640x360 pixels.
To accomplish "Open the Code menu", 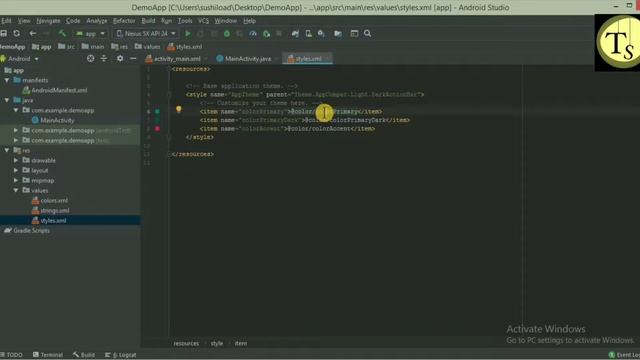I will 73,21.
